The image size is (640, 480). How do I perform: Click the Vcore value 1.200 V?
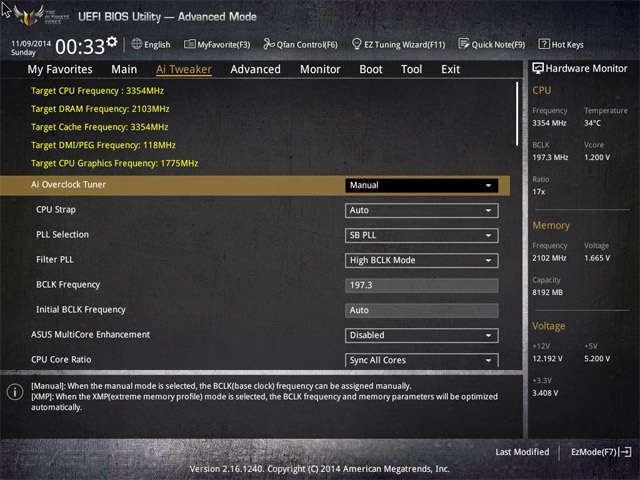point(597,158)
